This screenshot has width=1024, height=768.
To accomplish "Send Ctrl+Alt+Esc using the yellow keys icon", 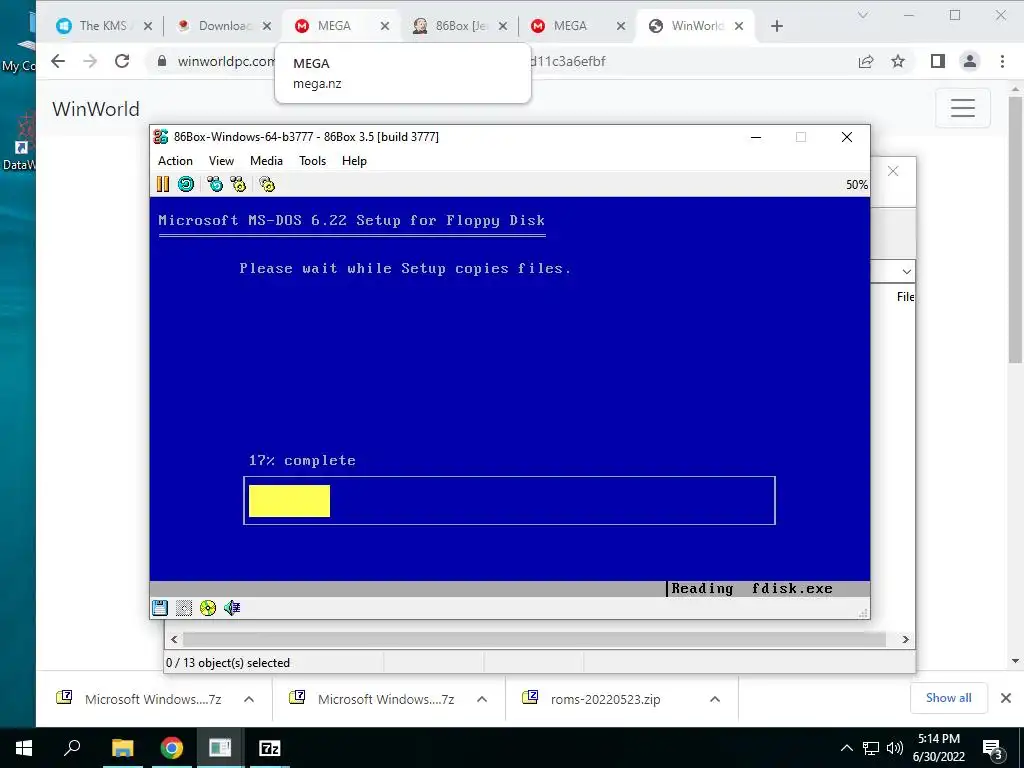I will [x=238, y=184].
